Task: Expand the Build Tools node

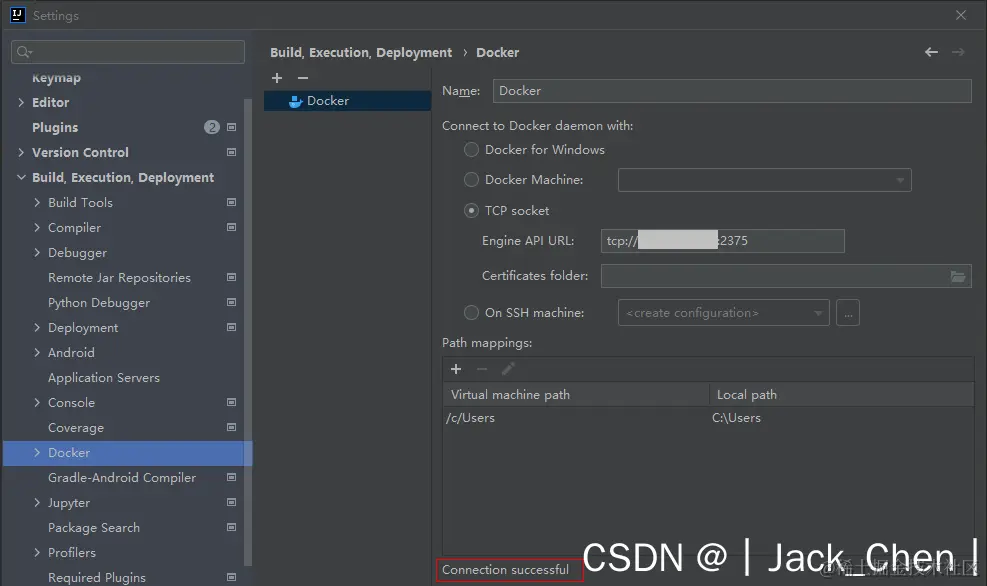Action: 37,202
